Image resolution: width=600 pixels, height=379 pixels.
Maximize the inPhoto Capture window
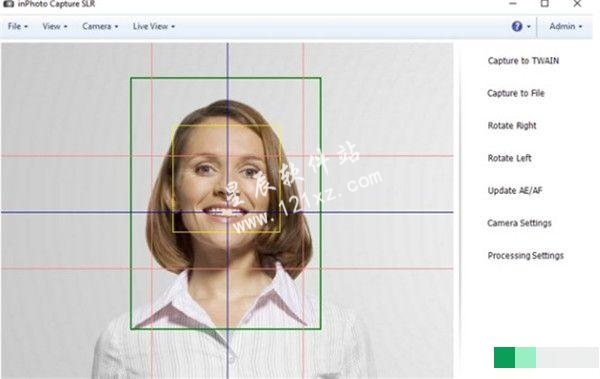[x=545, y=4]
